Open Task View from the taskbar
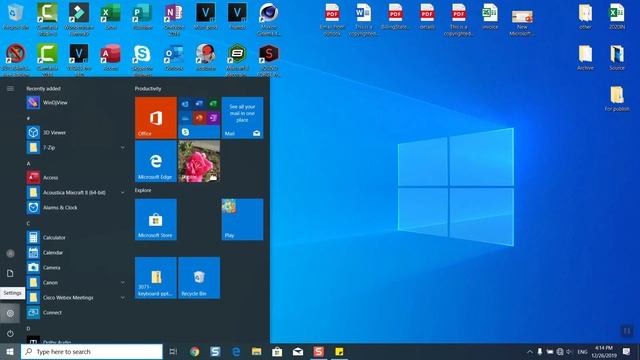Viewport: 640px width, 360px height. (173, 351)
